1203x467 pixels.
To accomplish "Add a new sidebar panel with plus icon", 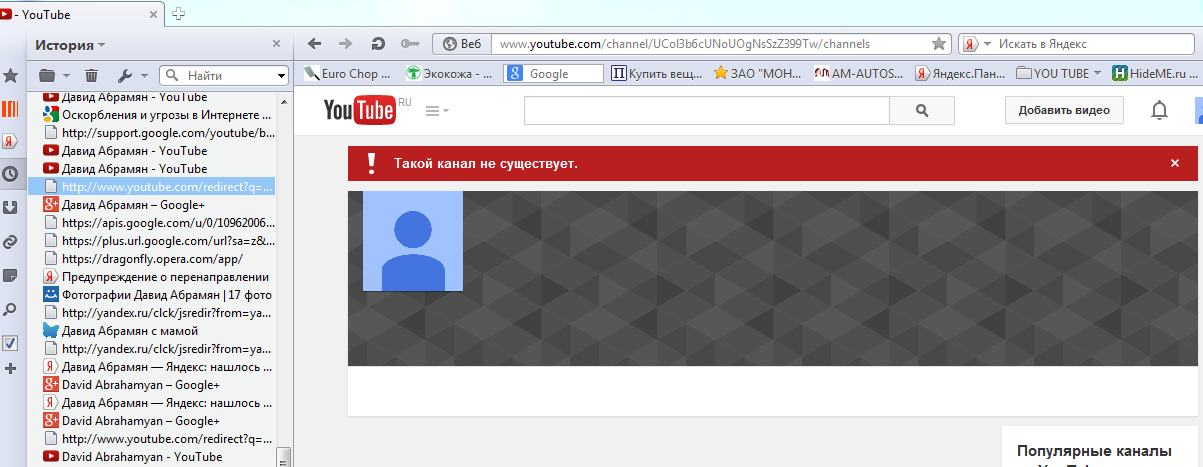I will click(11, 369).
